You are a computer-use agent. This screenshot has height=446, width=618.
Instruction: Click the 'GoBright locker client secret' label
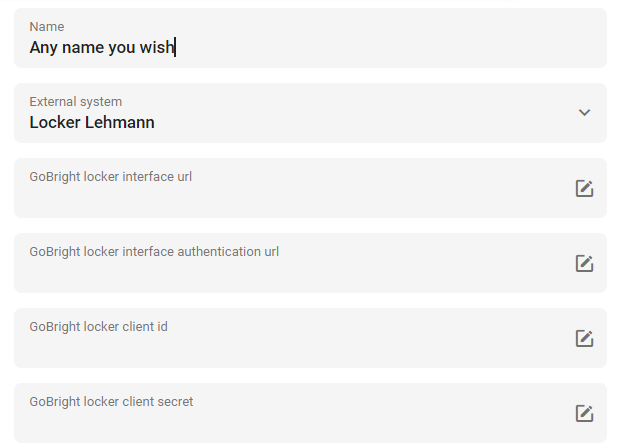coord(111,401)
